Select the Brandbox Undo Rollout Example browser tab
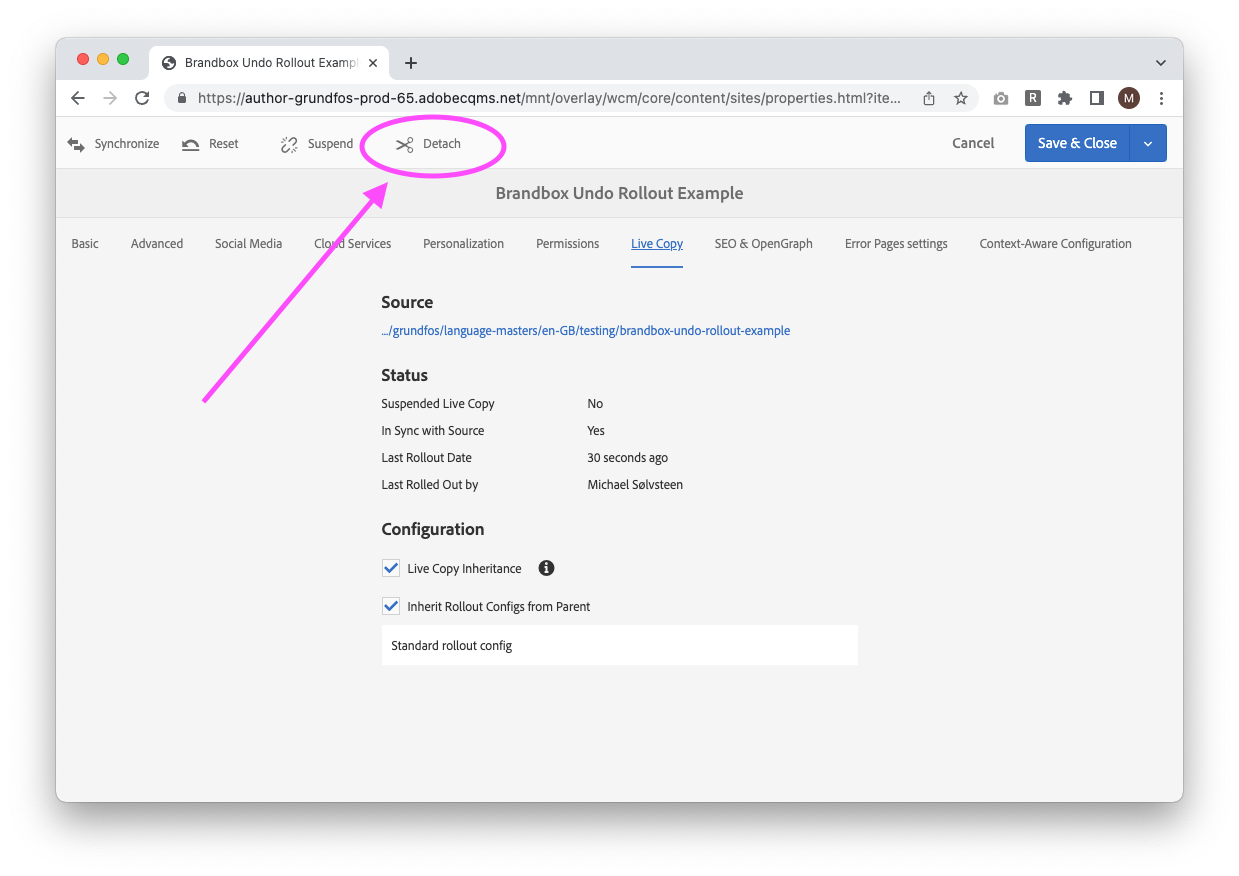Viewport: 1239px width, 876px height. click(x=269, y=62)
